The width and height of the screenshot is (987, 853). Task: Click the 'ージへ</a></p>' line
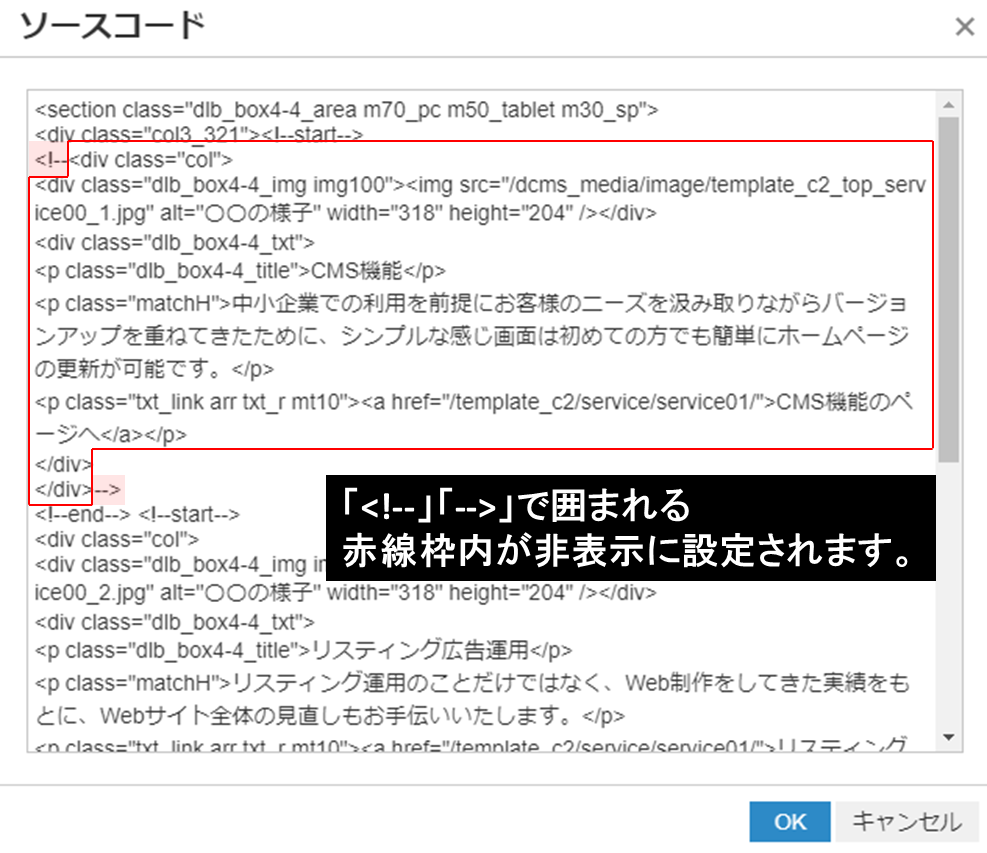111,434
